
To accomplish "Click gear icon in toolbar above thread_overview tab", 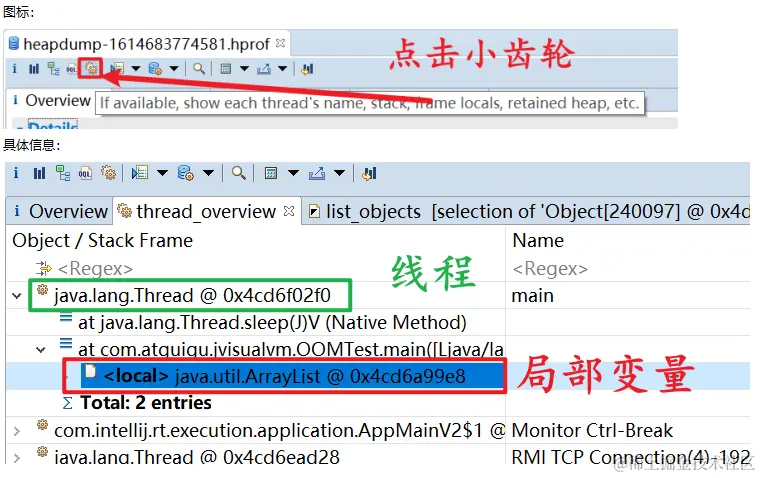I will pos(108,173).
